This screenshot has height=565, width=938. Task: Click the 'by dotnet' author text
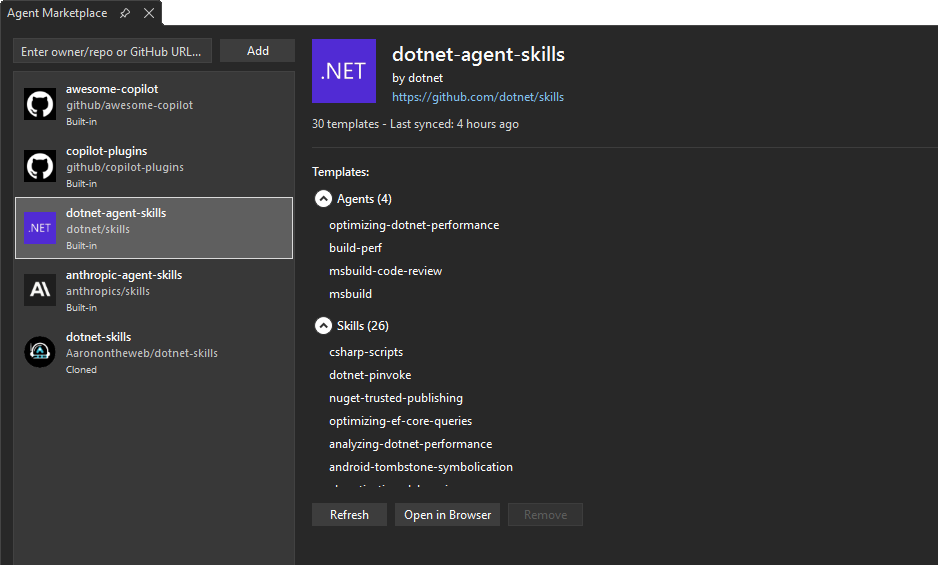coord(418,78)
